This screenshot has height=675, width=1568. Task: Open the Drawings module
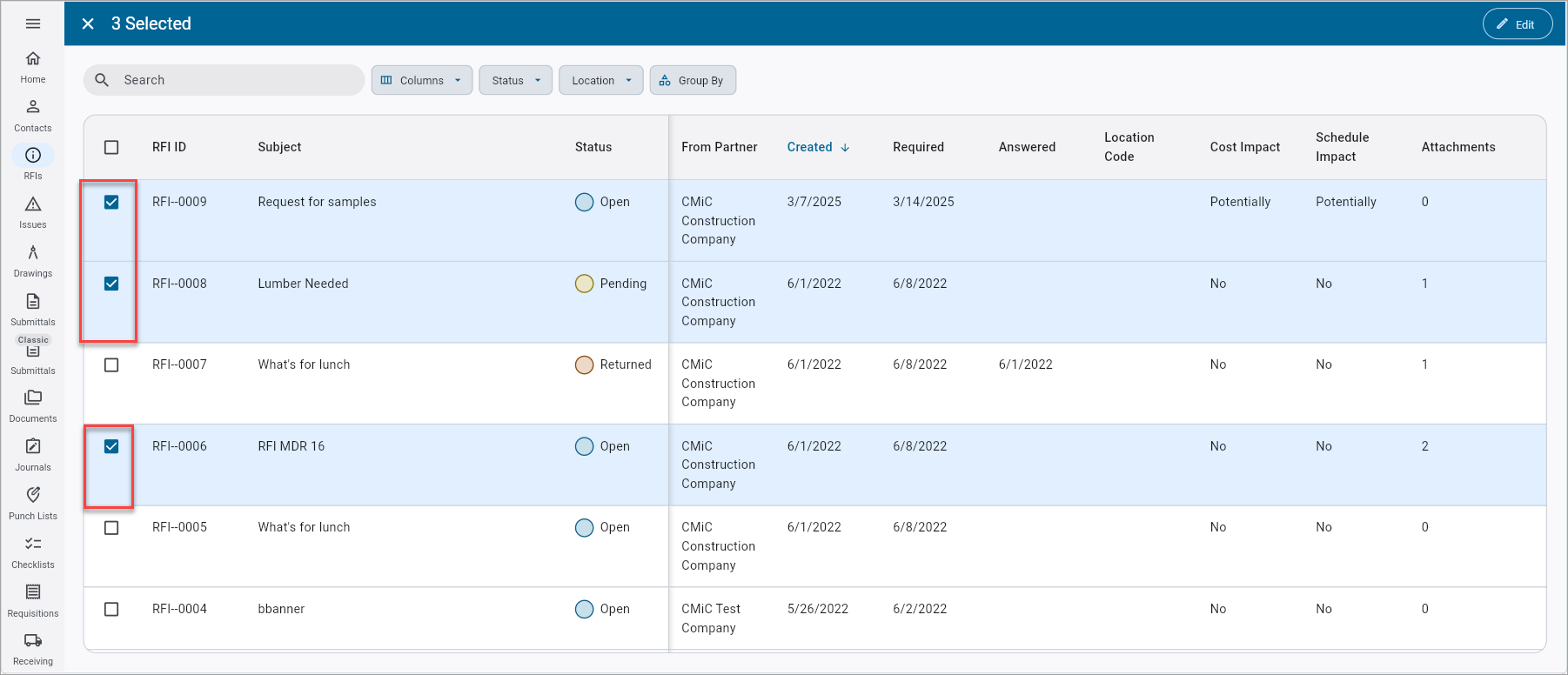tap(33, 261)
